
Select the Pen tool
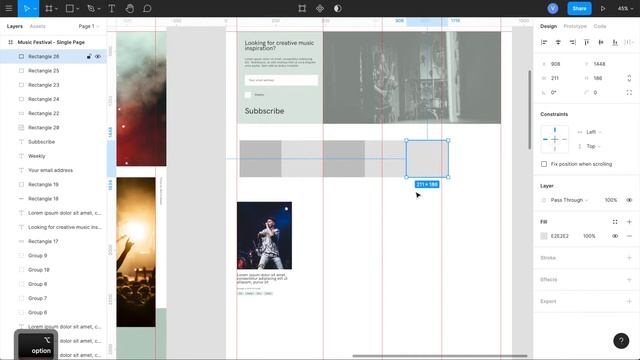click(x=91, y=8)
